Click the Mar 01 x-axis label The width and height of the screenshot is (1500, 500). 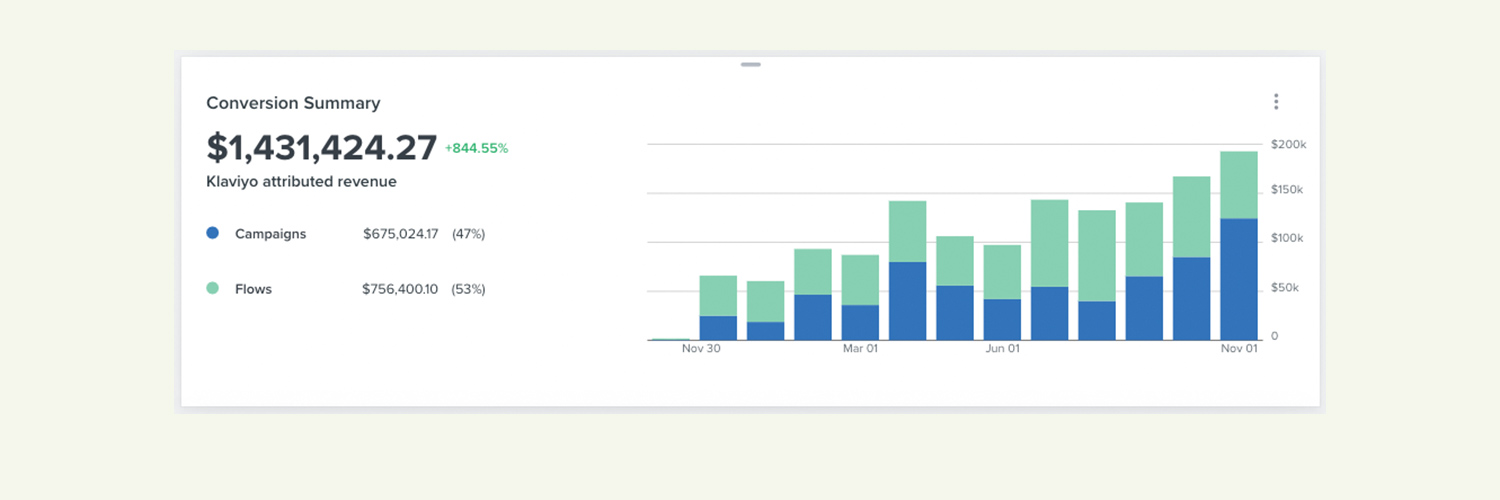[860, 349]
